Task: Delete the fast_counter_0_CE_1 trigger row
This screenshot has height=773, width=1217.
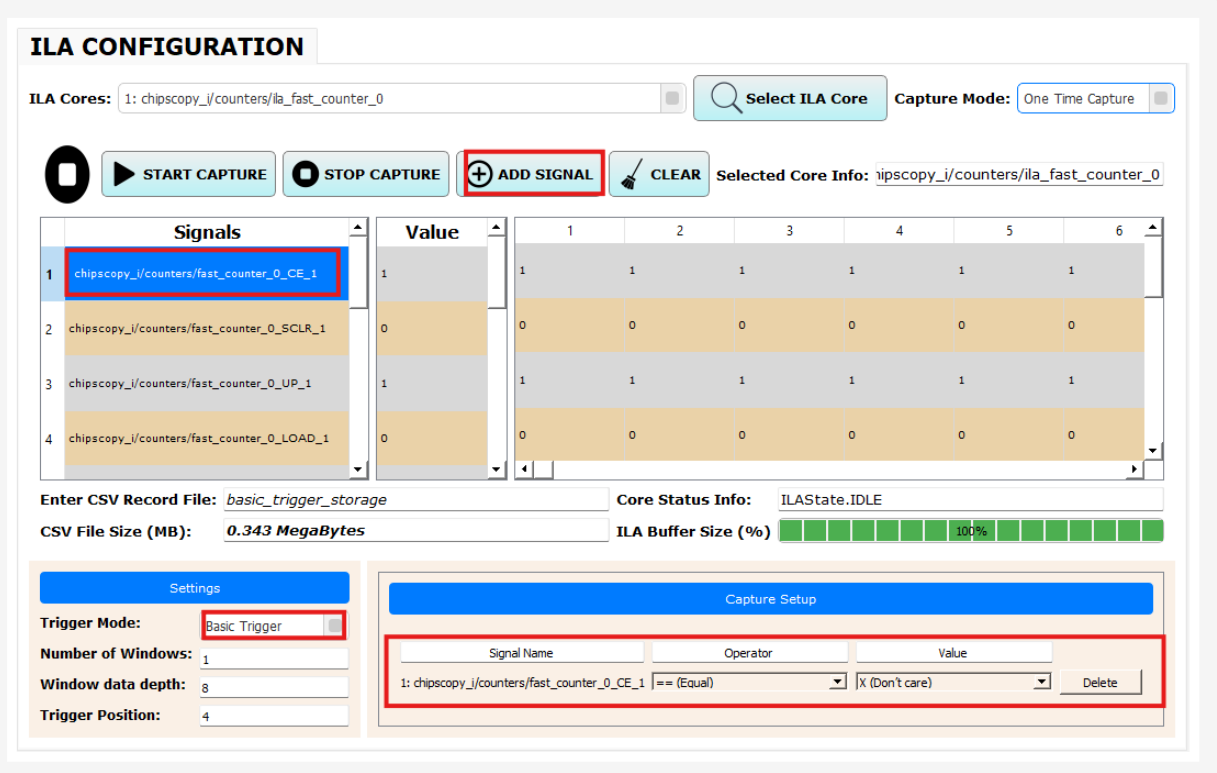Action: point(1100,683)
